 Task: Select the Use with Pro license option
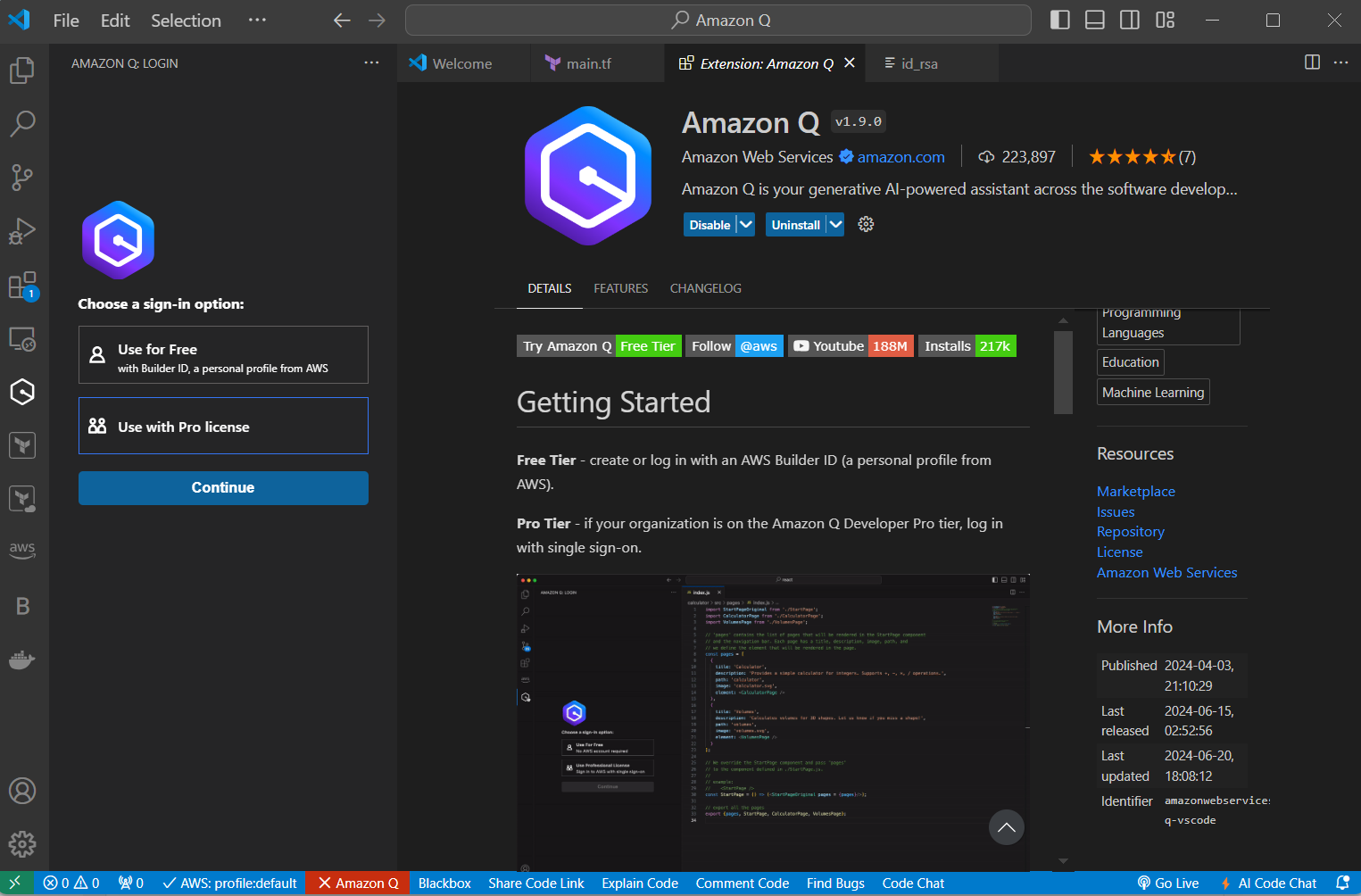223,427
